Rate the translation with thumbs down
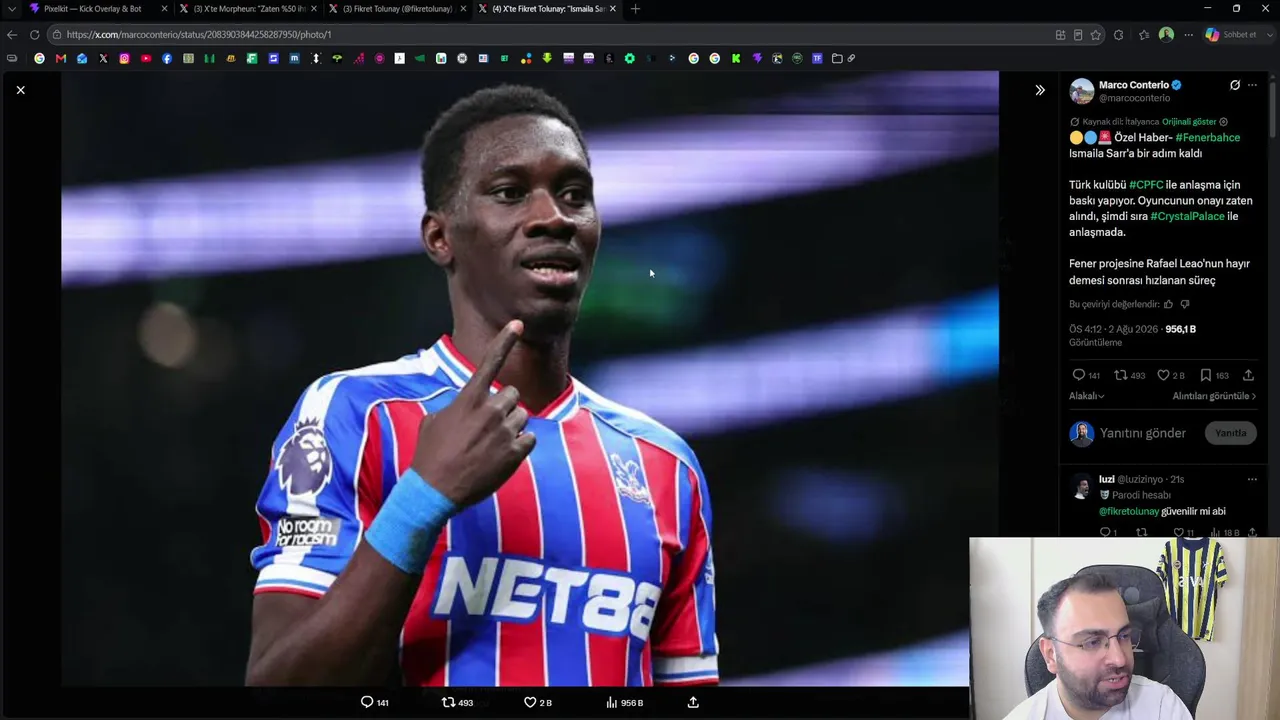1280x720 pixels. 1185,304
